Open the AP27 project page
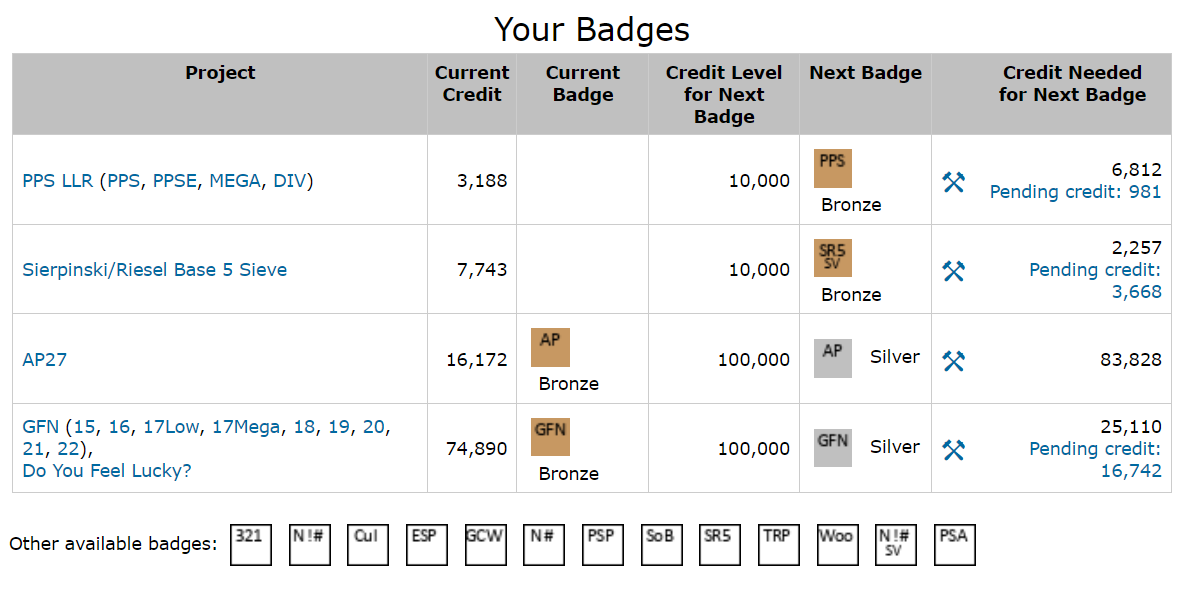The width and height of the screenshot is (1182, 611). coord(44,359)
